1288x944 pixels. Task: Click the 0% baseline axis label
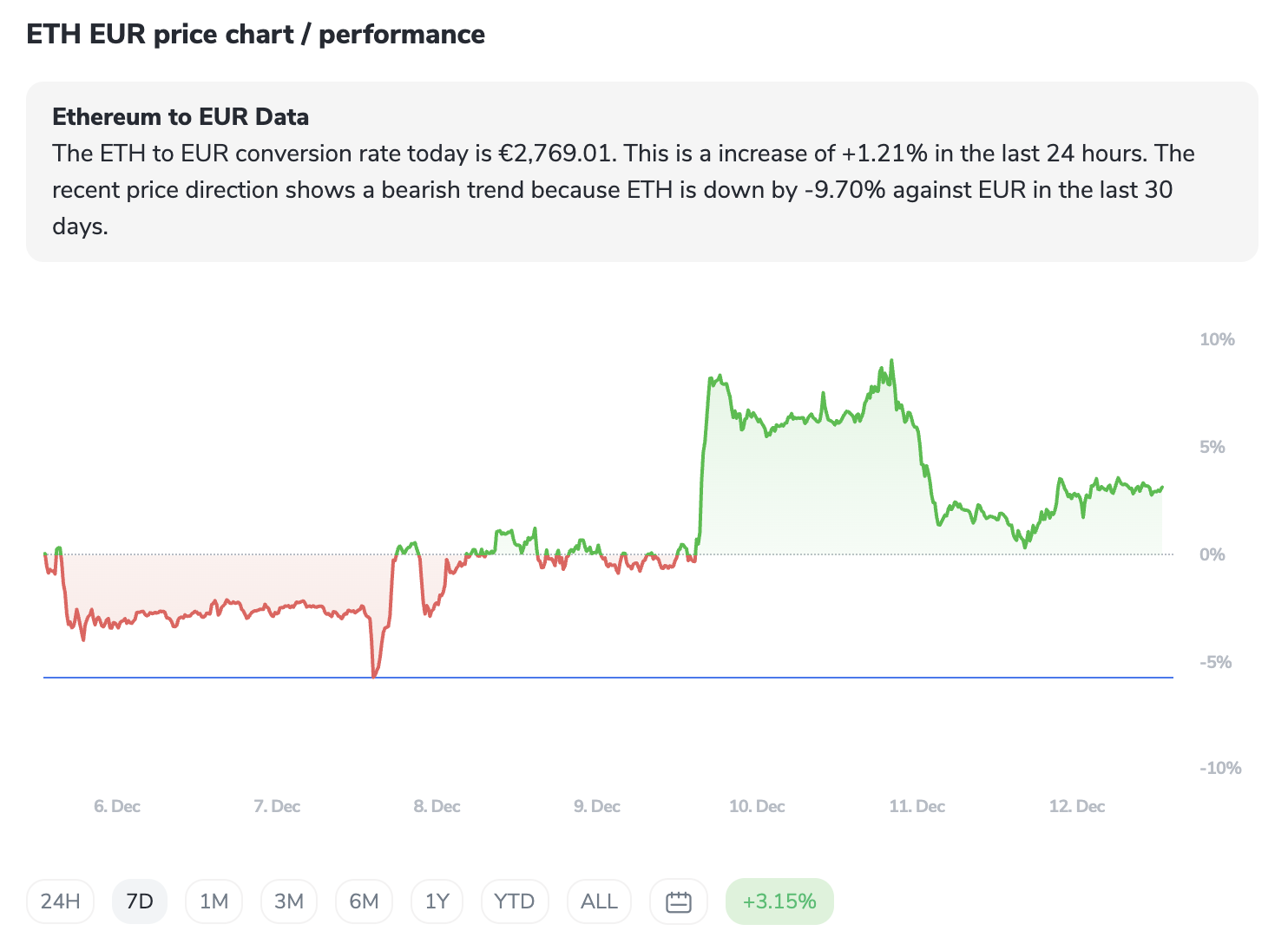(1212, 554)
